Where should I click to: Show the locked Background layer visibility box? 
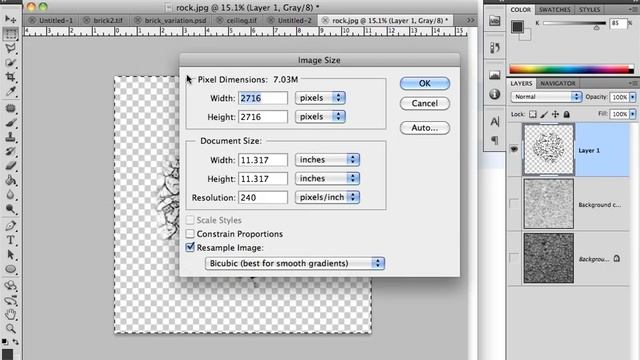point(514,258)
